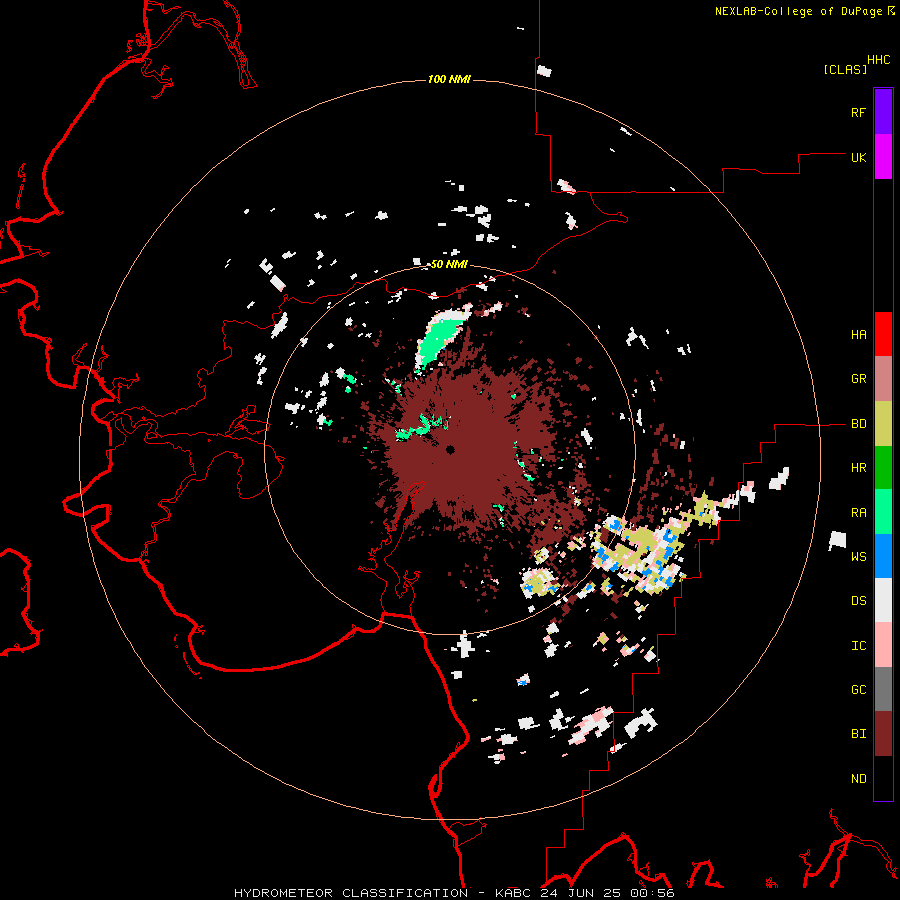
Task: Click the BI legend label
Action: [858, 734]
